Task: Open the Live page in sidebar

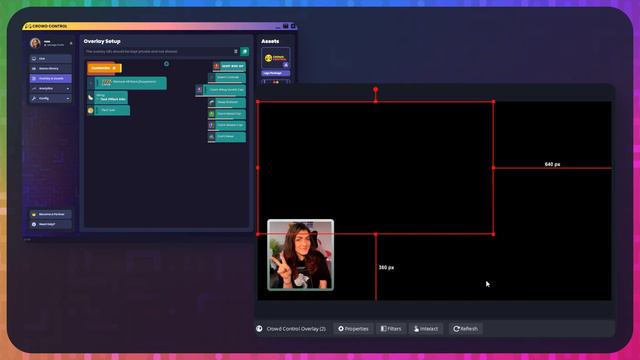Action: click(50, 59)
